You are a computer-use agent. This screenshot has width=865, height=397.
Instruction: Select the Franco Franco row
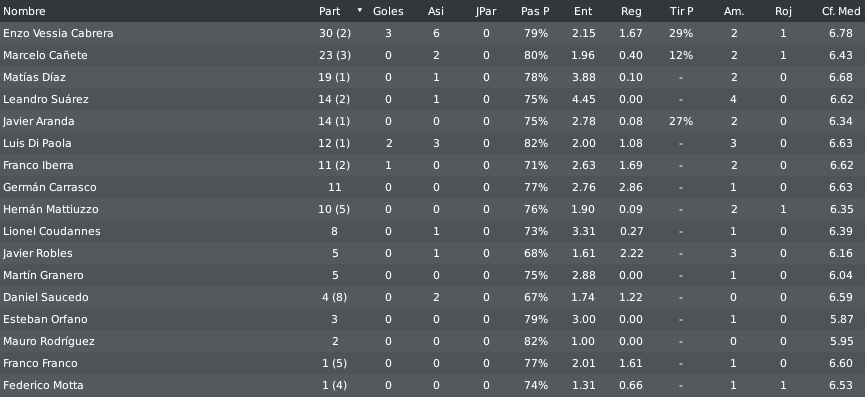(432, 363)
